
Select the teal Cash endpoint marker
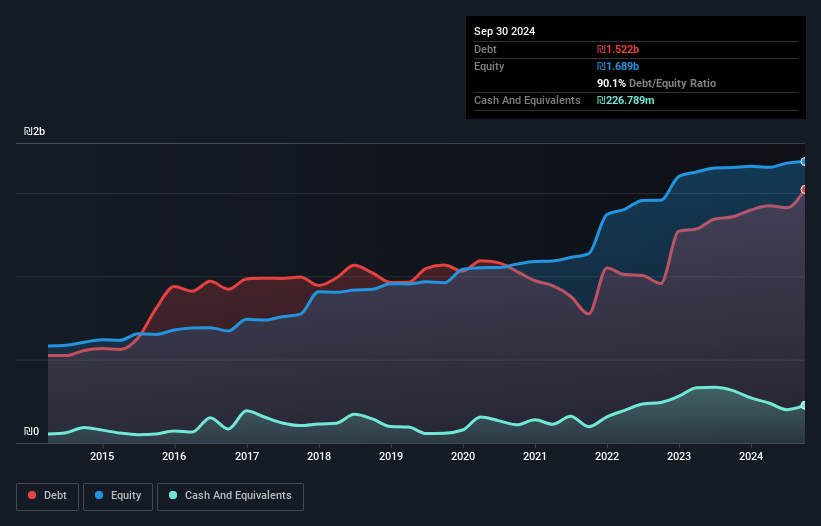[804, 406]
